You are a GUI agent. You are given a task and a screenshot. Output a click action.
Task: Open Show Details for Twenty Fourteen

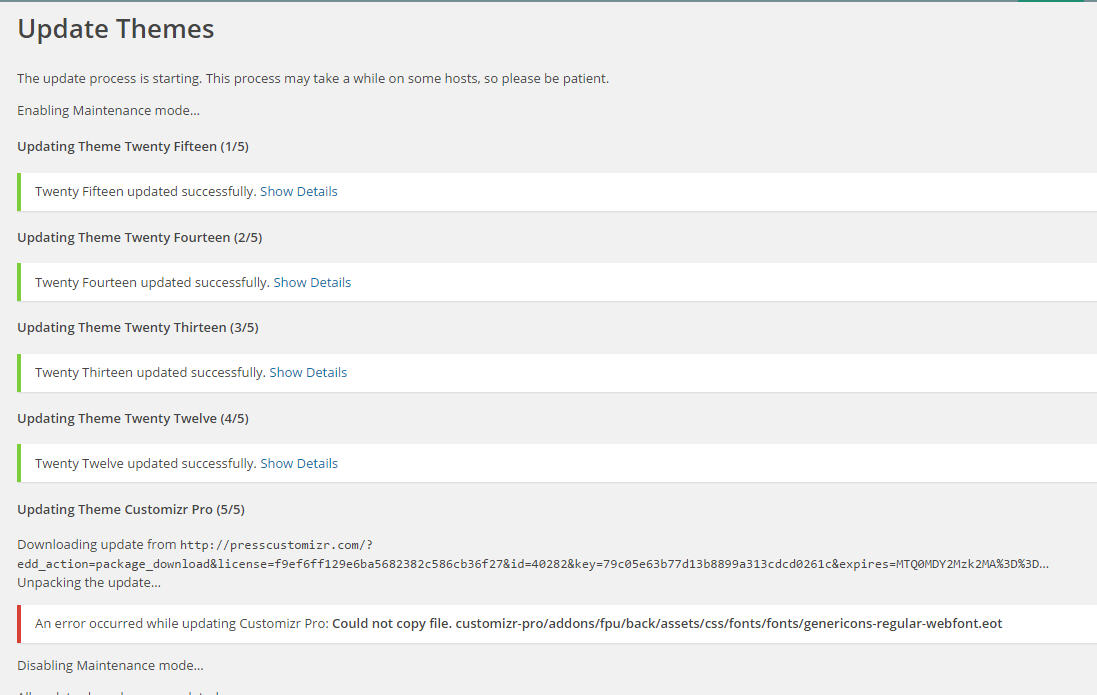coord(312,282)
